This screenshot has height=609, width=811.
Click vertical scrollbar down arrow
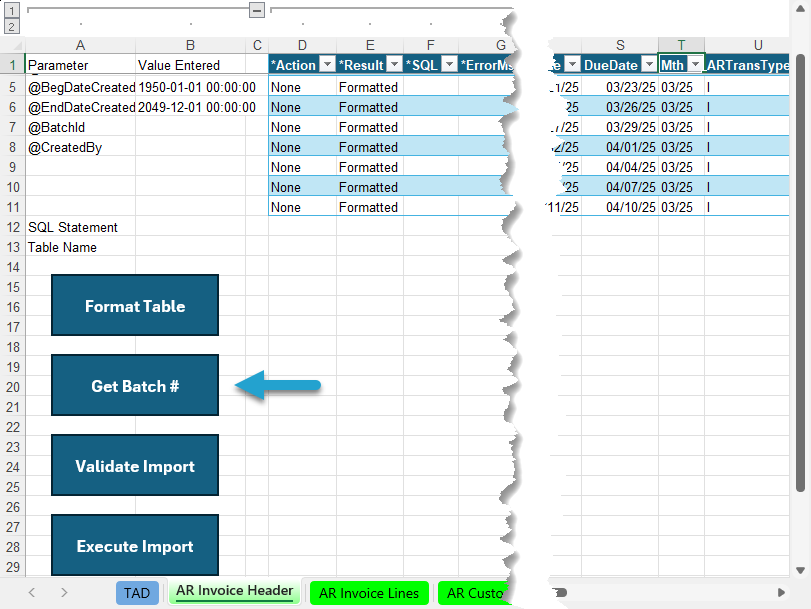[800, 571]
